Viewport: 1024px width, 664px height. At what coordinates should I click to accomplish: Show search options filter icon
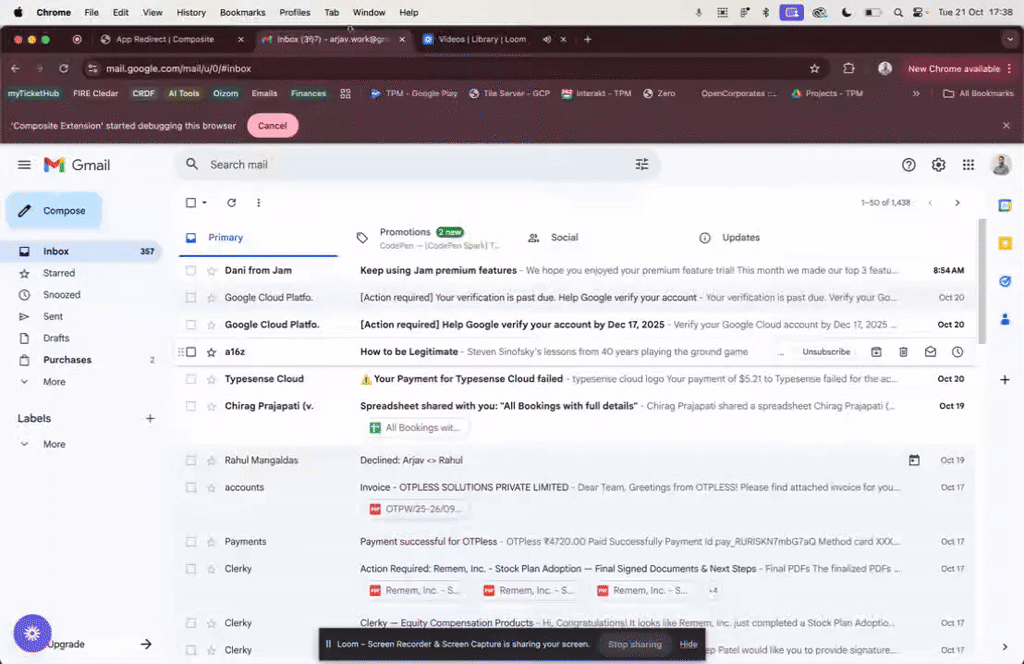point(642,165)
